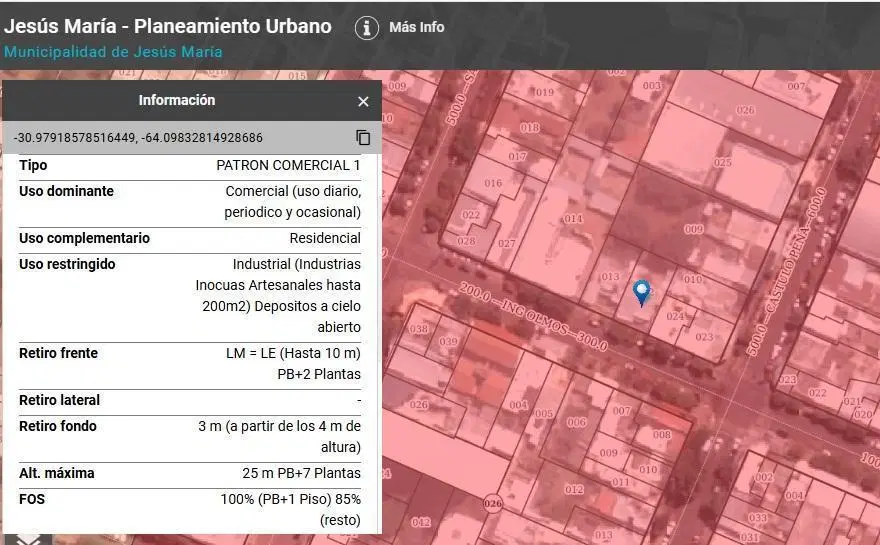The height and width of the screenshot is (545, 880).
Task: Close the Información panel
Action: coord(363,102)
